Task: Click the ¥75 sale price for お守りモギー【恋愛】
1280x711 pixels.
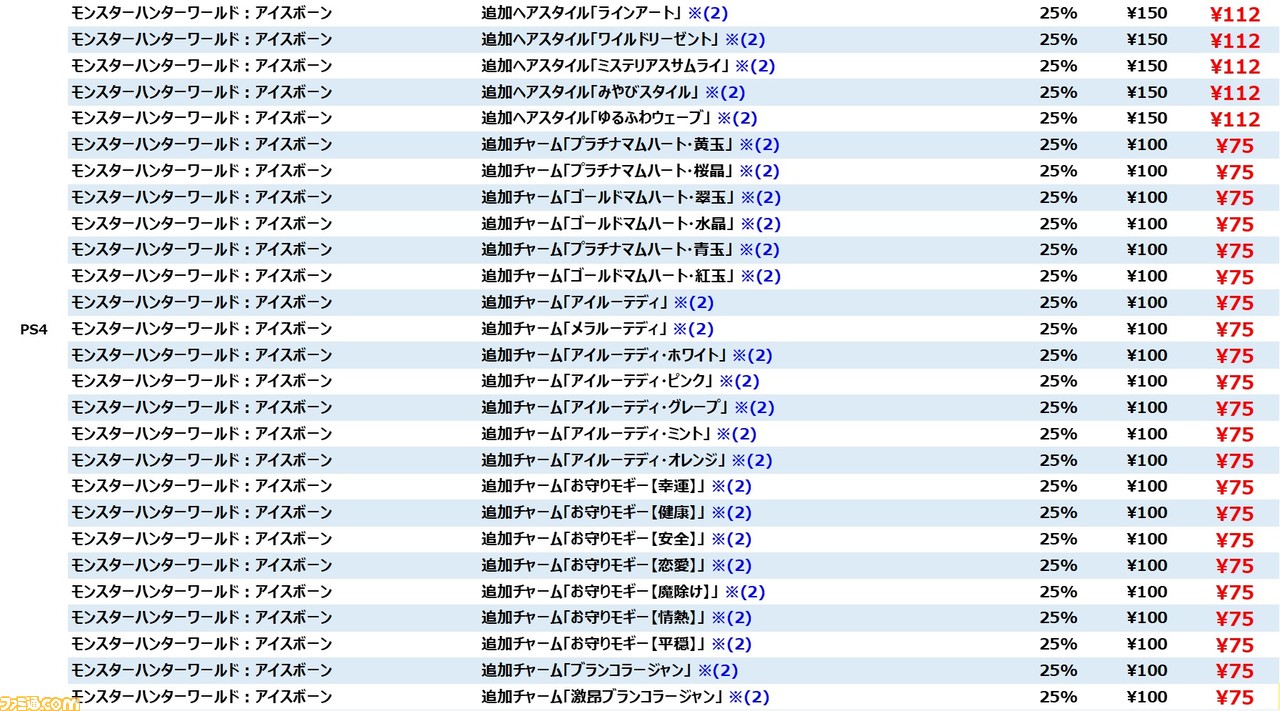Action: point(1234,567)
